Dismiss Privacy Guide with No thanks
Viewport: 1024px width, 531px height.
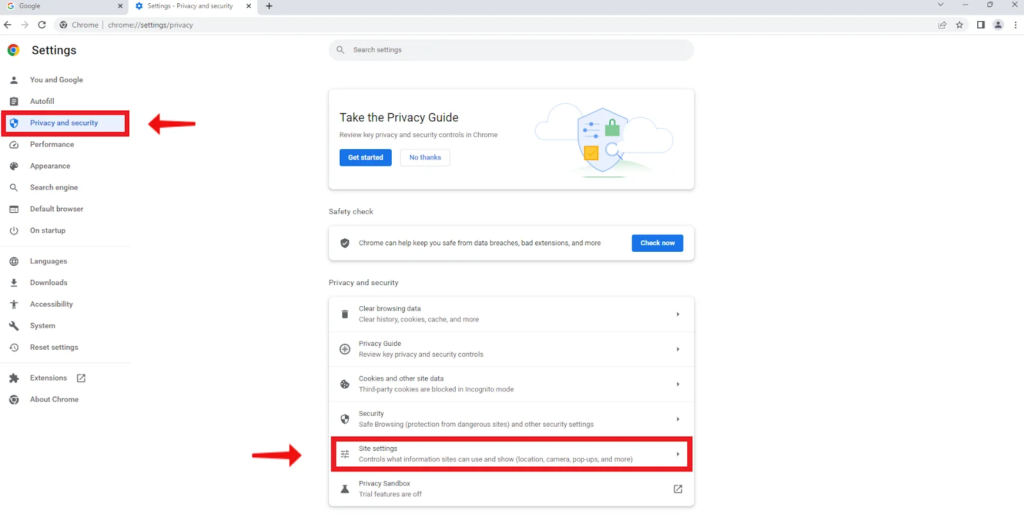tap(425, 157)
